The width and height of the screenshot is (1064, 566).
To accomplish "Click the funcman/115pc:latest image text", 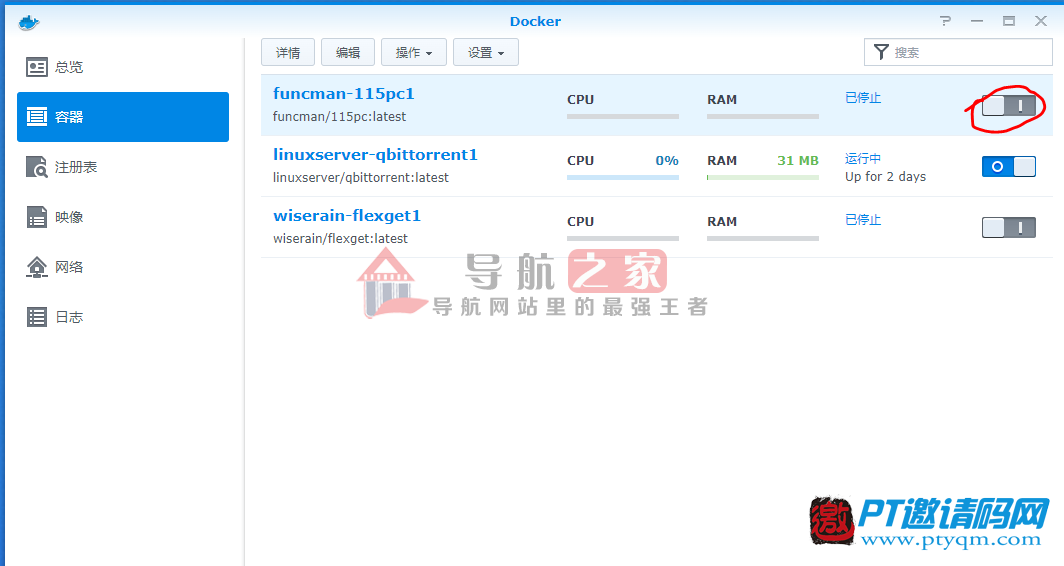I will [x=339, y=117].
